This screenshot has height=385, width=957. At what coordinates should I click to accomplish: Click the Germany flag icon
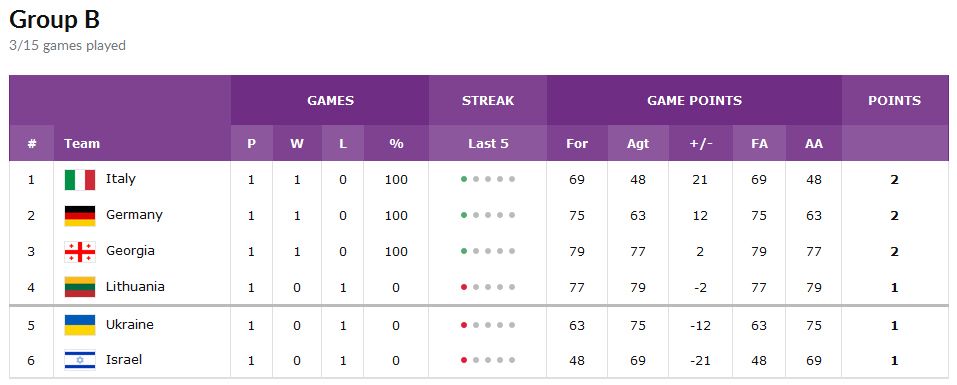pos(80,216)
